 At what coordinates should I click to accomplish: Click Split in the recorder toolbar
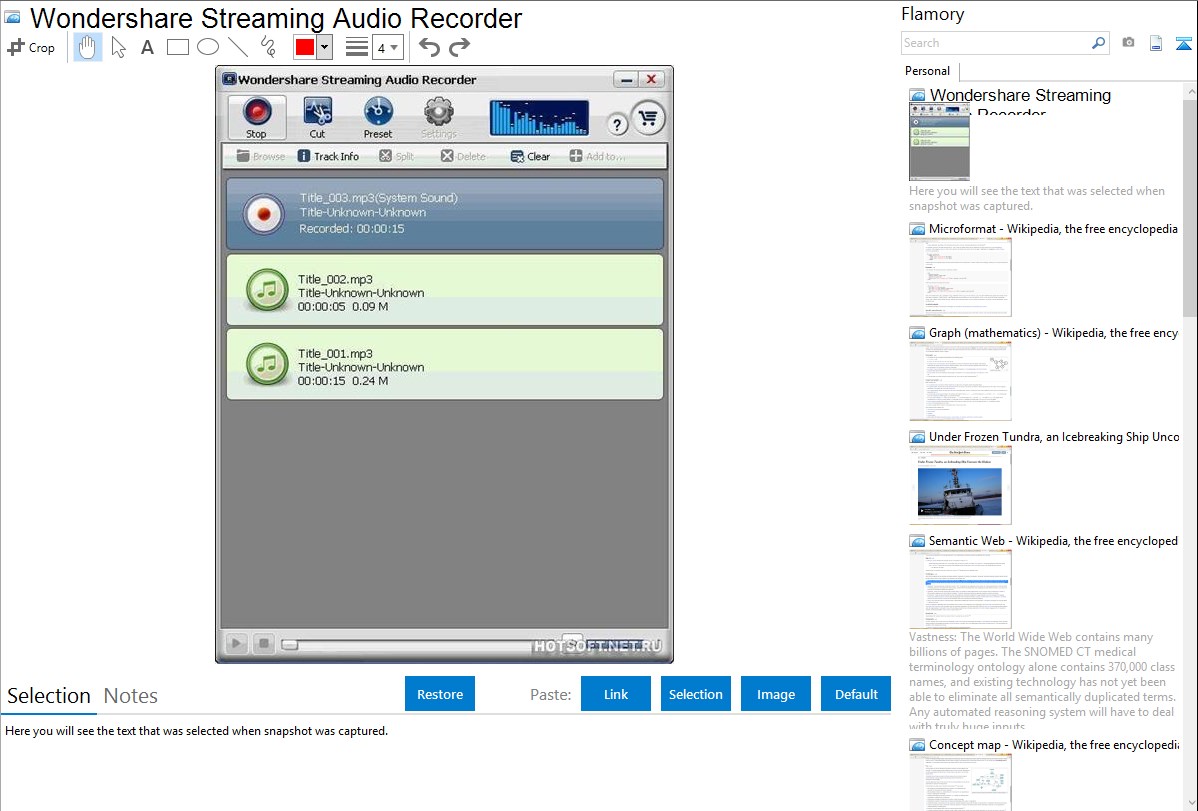(x=397, y=156)
